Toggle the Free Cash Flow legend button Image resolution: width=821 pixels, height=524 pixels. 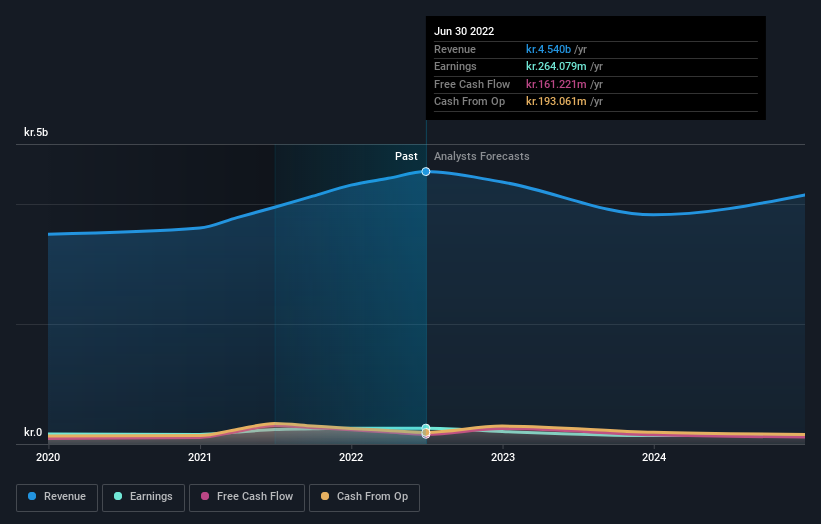(247, 497)
